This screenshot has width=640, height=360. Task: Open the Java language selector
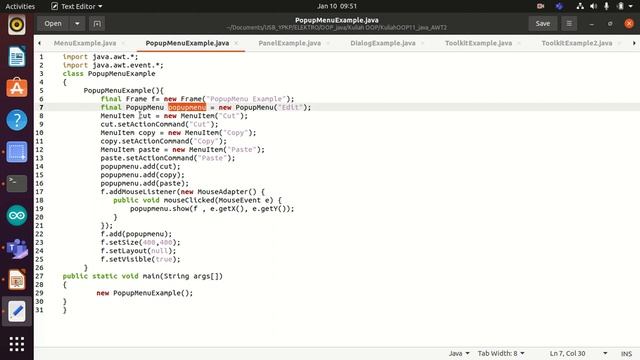point(459,353)
